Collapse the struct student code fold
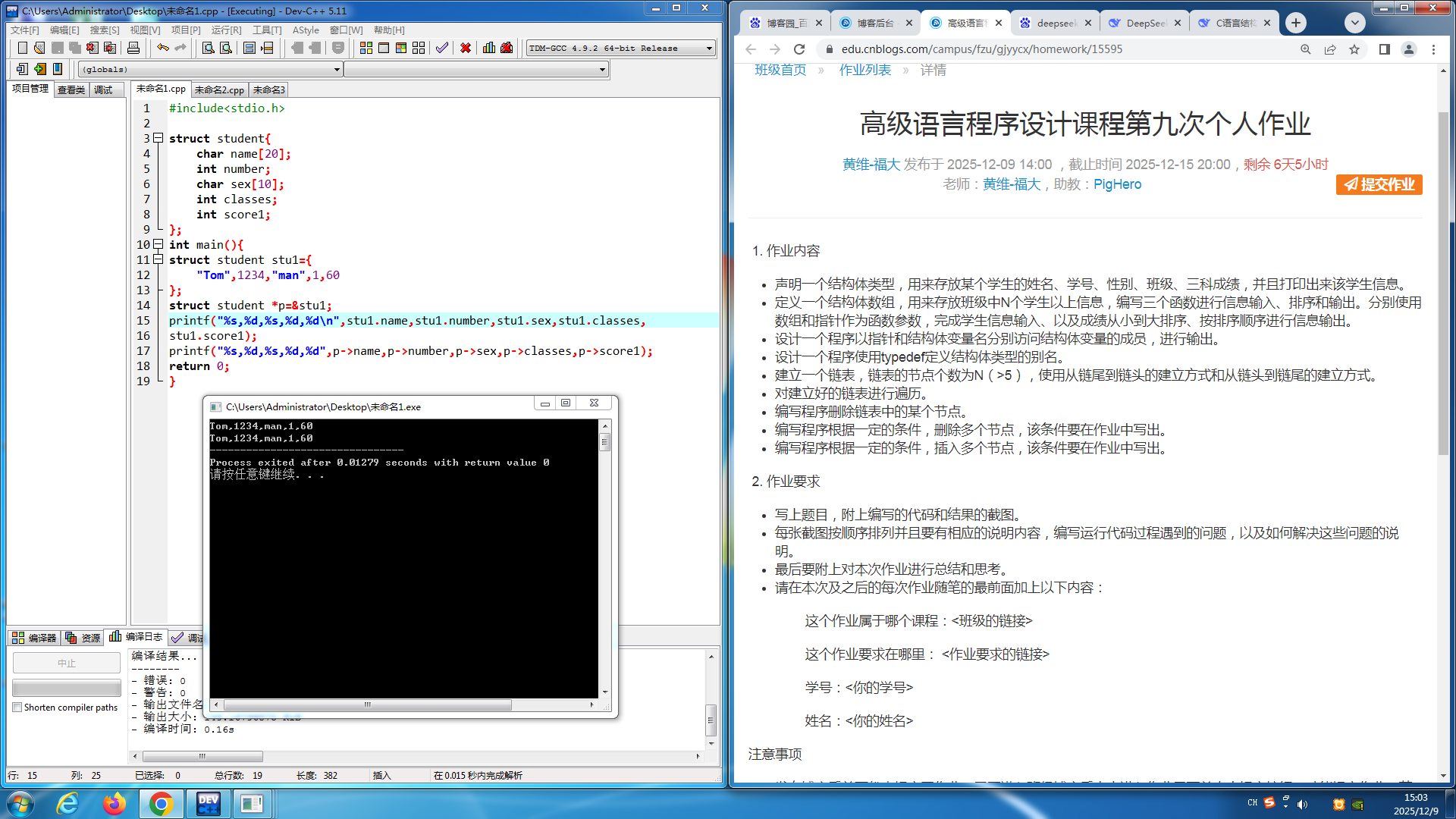Viewport: 1456px width, 819px height. pyautogui.click(x=158, y=138)
